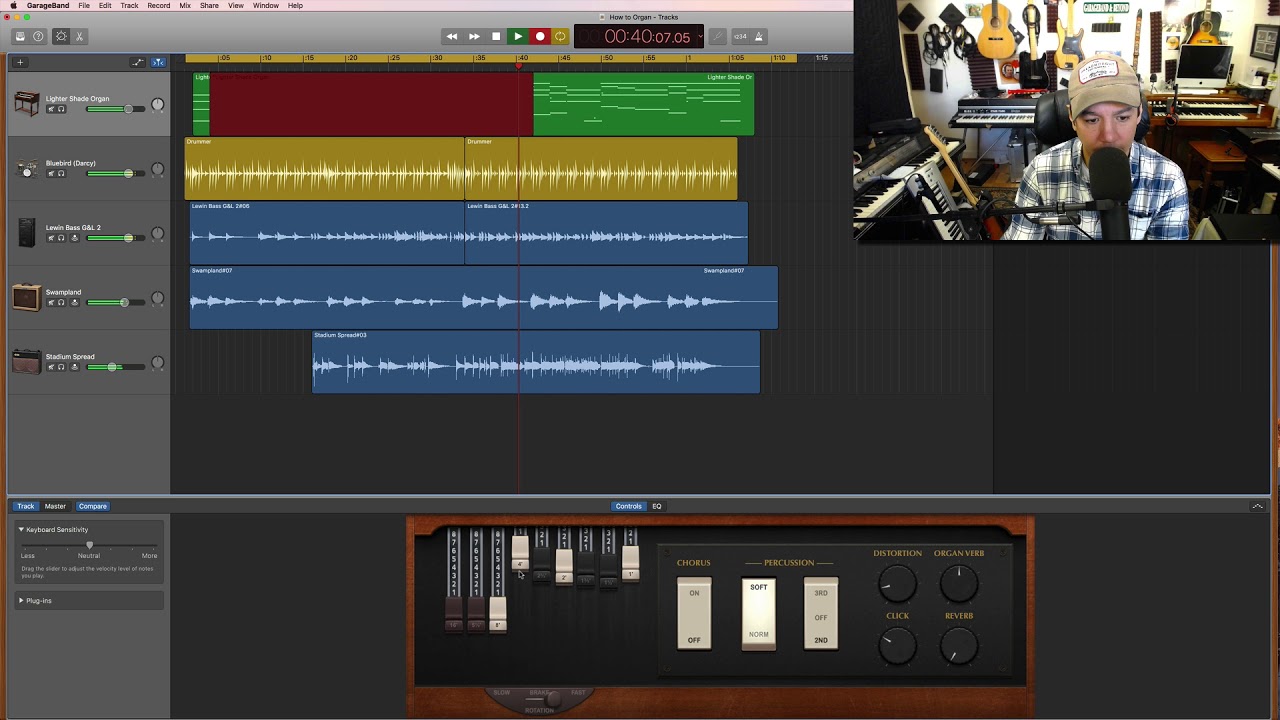Start recording with the red Record button
The width and height of the screenshot is (1280, 720).
540,36
